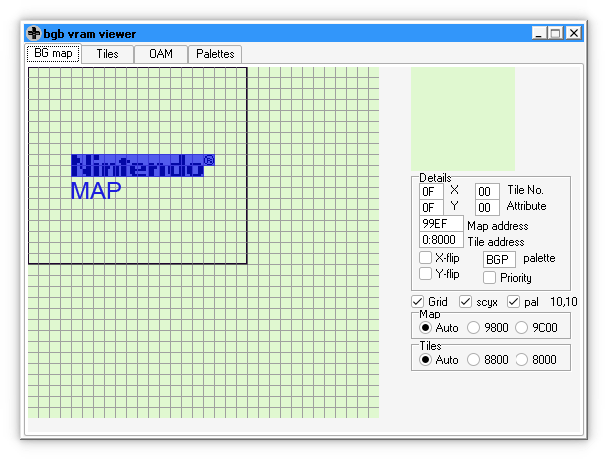Uncheck the pal checkbox

pos(513,301)
